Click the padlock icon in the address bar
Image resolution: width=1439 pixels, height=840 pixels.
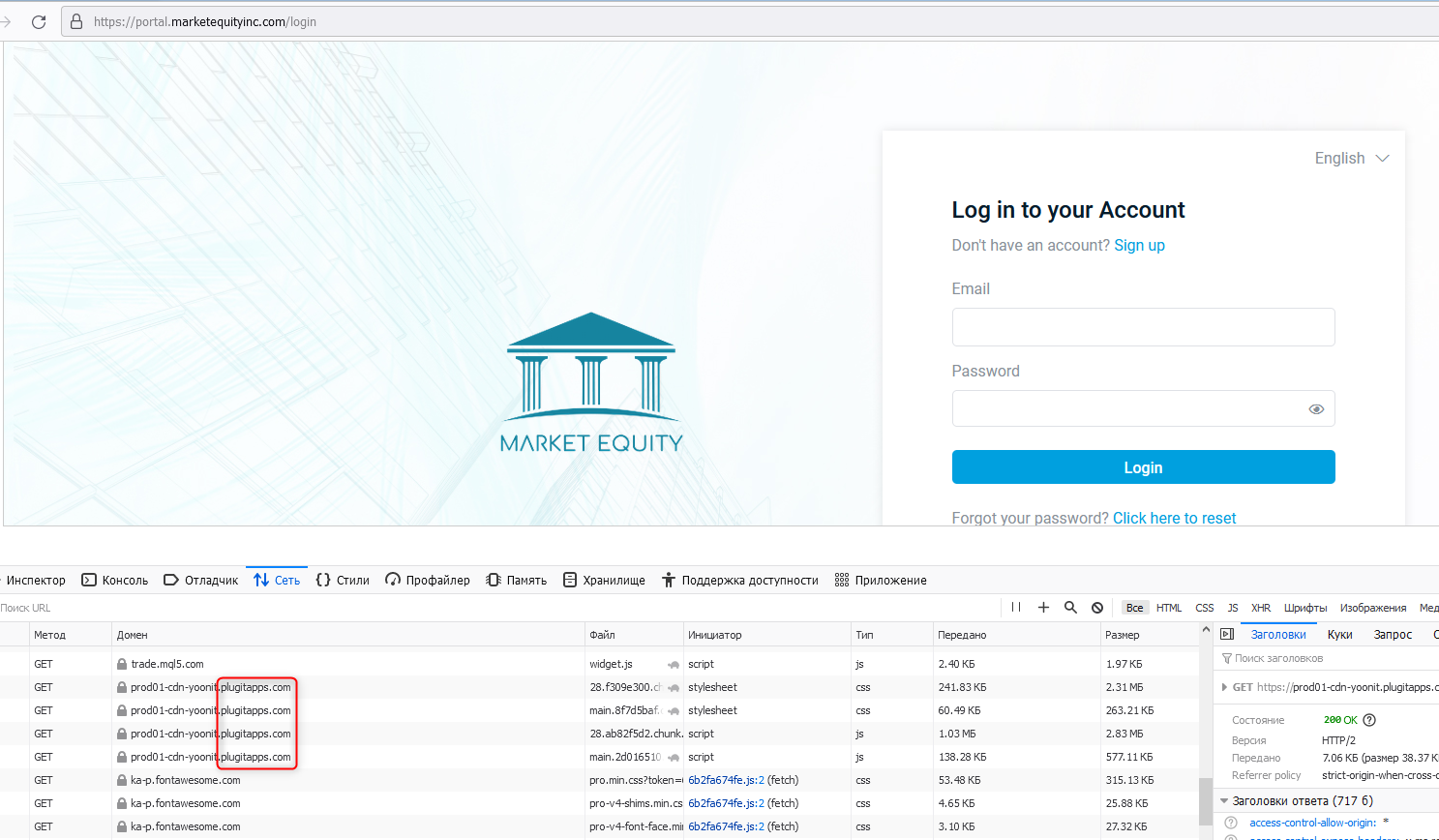coord(77,21)
